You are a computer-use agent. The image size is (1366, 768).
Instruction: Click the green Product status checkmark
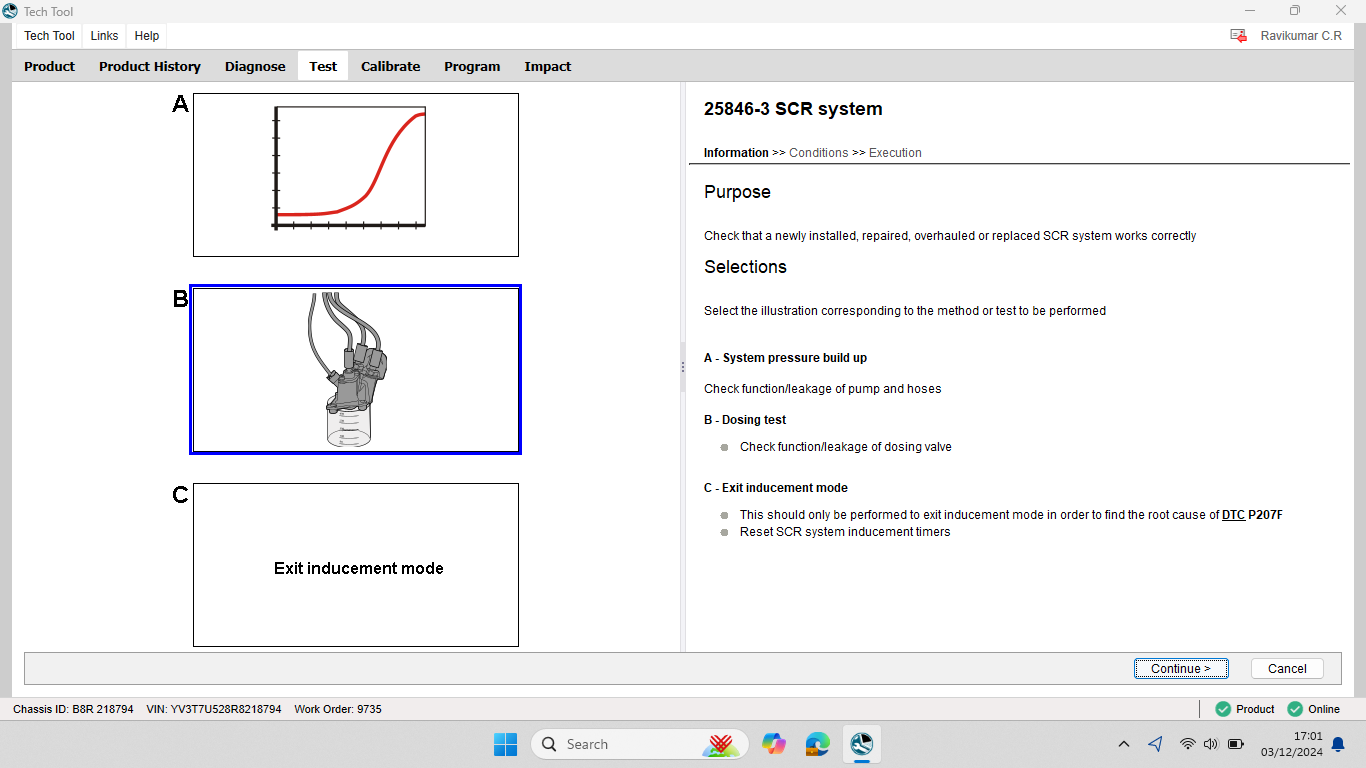[1222, 709]
